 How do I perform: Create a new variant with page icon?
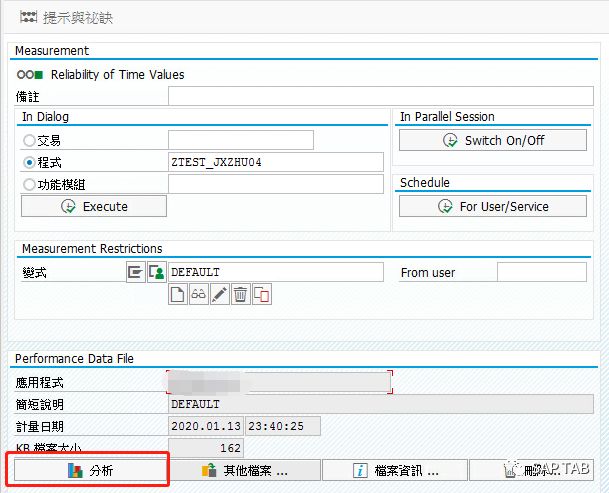tap(178, 294)
